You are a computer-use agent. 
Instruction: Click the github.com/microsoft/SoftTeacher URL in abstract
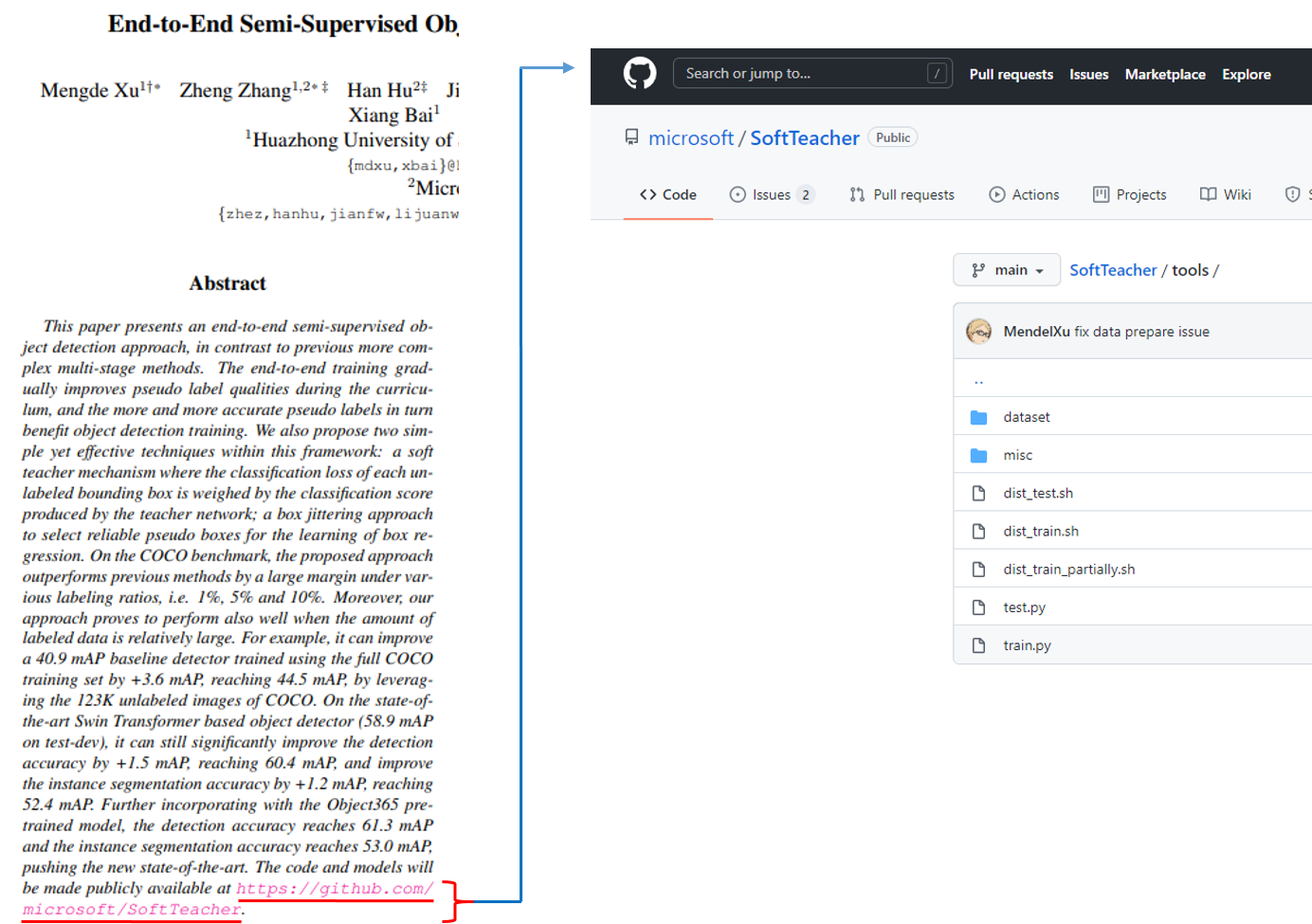pyautogui.click(x=335, y=888)
